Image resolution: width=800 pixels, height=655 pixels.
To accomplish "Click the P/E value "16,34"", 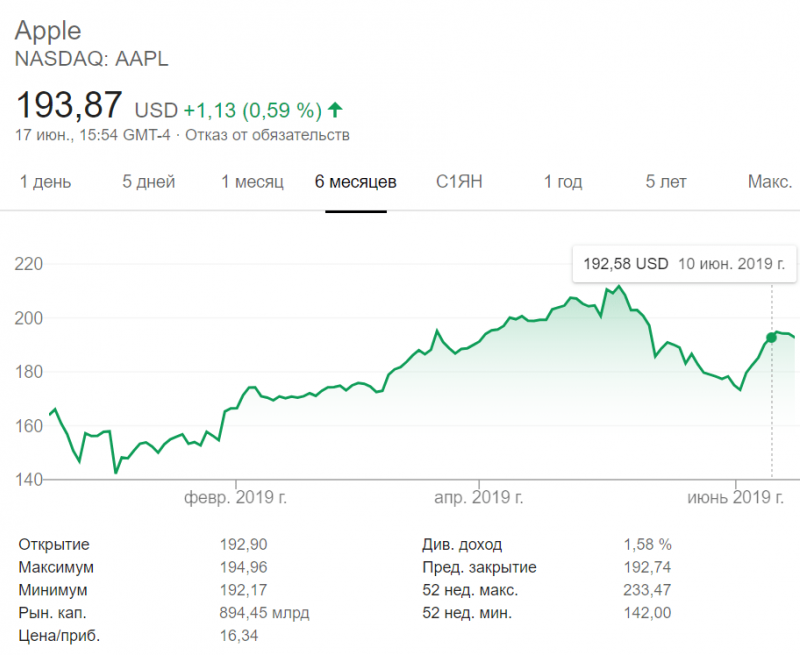I will coord(239,636).
